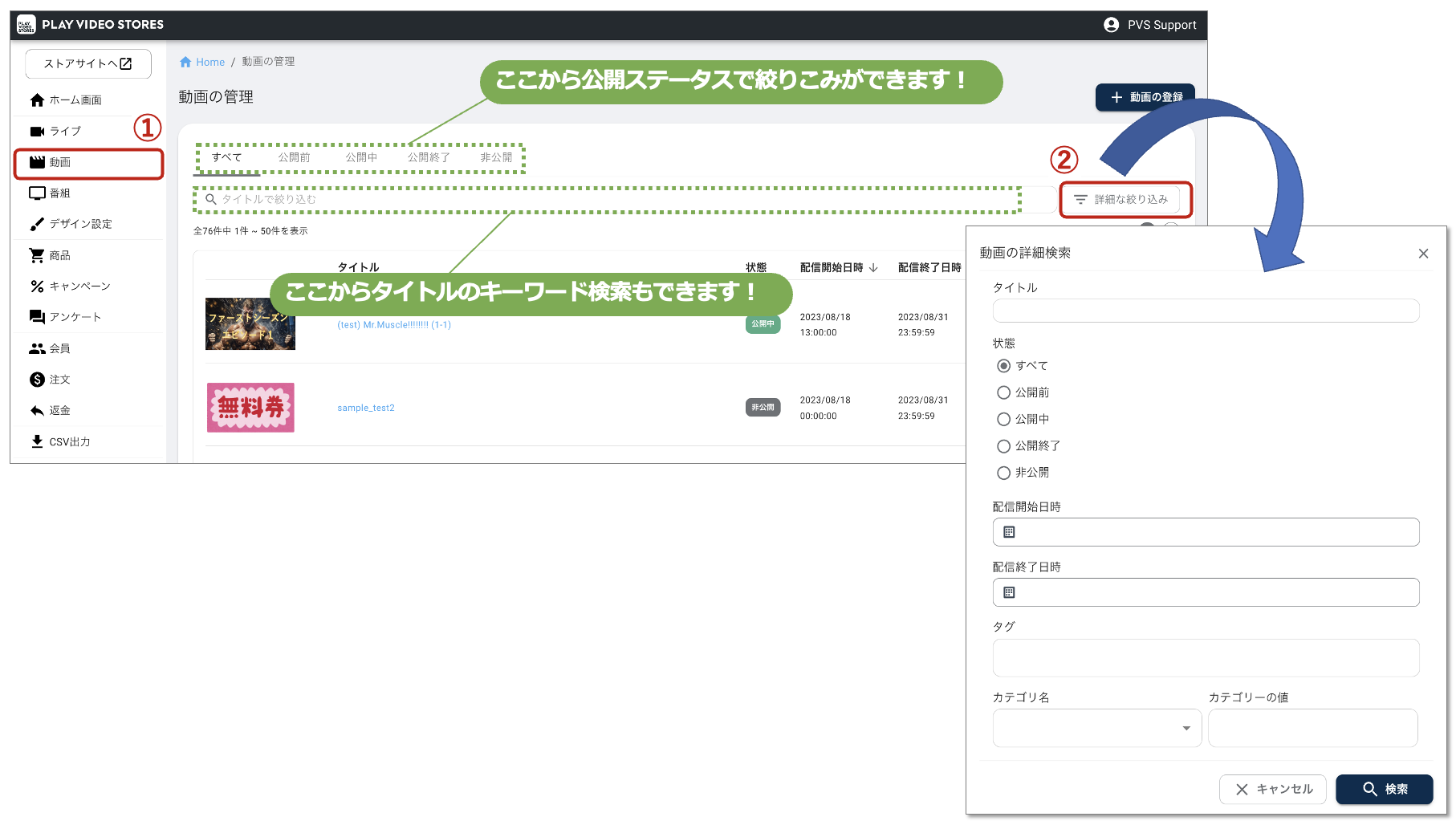The image size is (1456, 825).
Task: Click the CSV出力 download icon
Action: [x=37, y=441]
